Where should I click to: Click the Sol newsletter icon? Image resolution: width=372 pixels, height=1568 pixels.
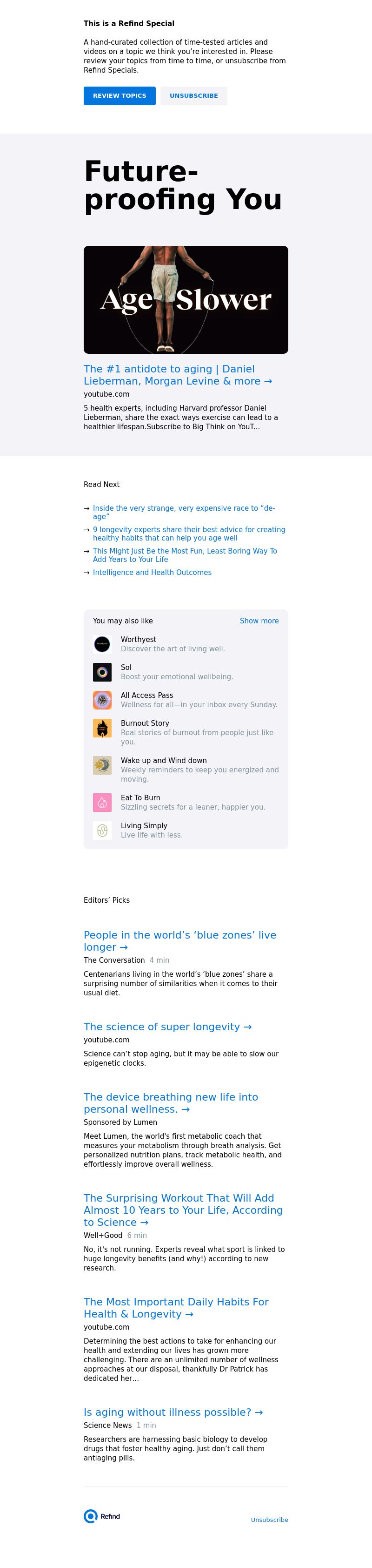[x=102, y=672]
